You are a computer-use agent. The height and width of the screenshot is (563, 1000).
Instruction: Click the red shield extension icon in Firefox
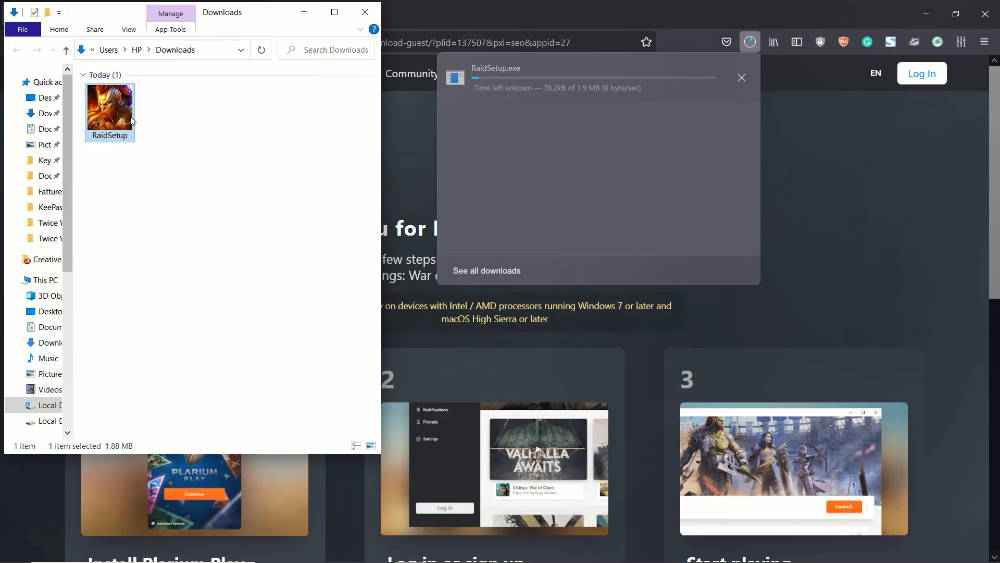843,42
